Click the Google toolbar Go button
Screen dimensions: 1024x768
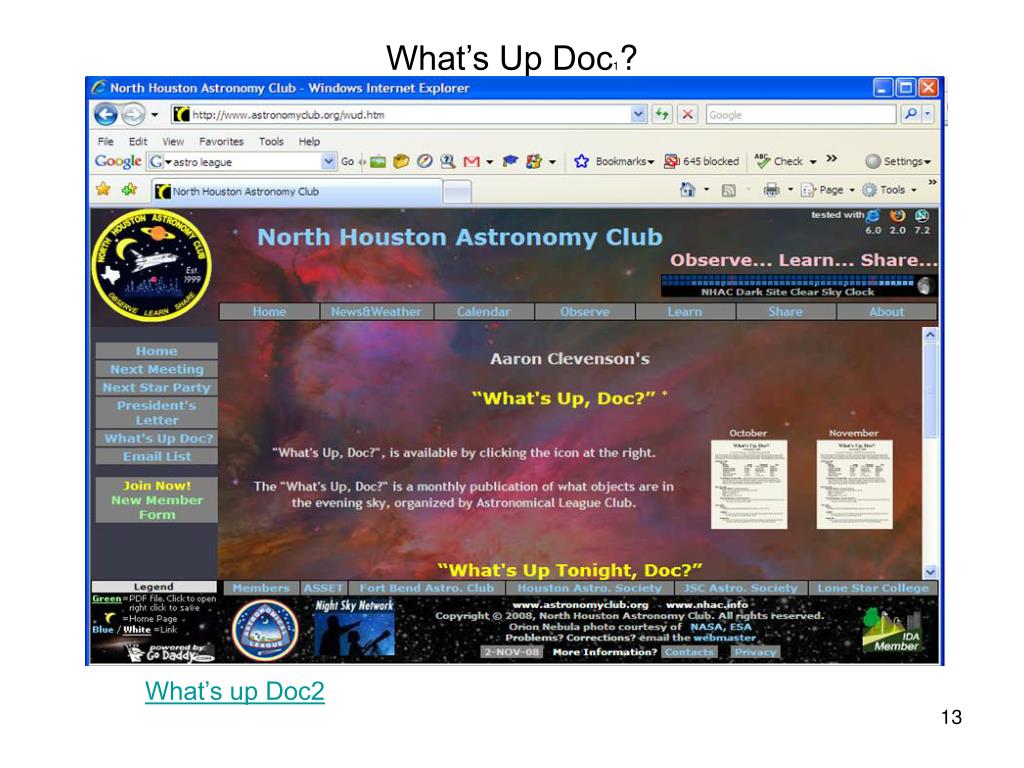tap(347, 161)
